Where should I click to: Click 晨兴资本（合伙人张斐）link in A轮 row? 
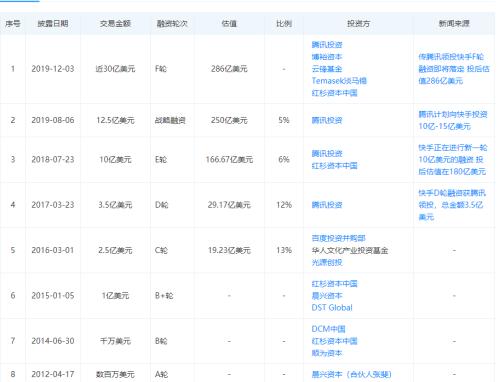(x=351, y=374)
